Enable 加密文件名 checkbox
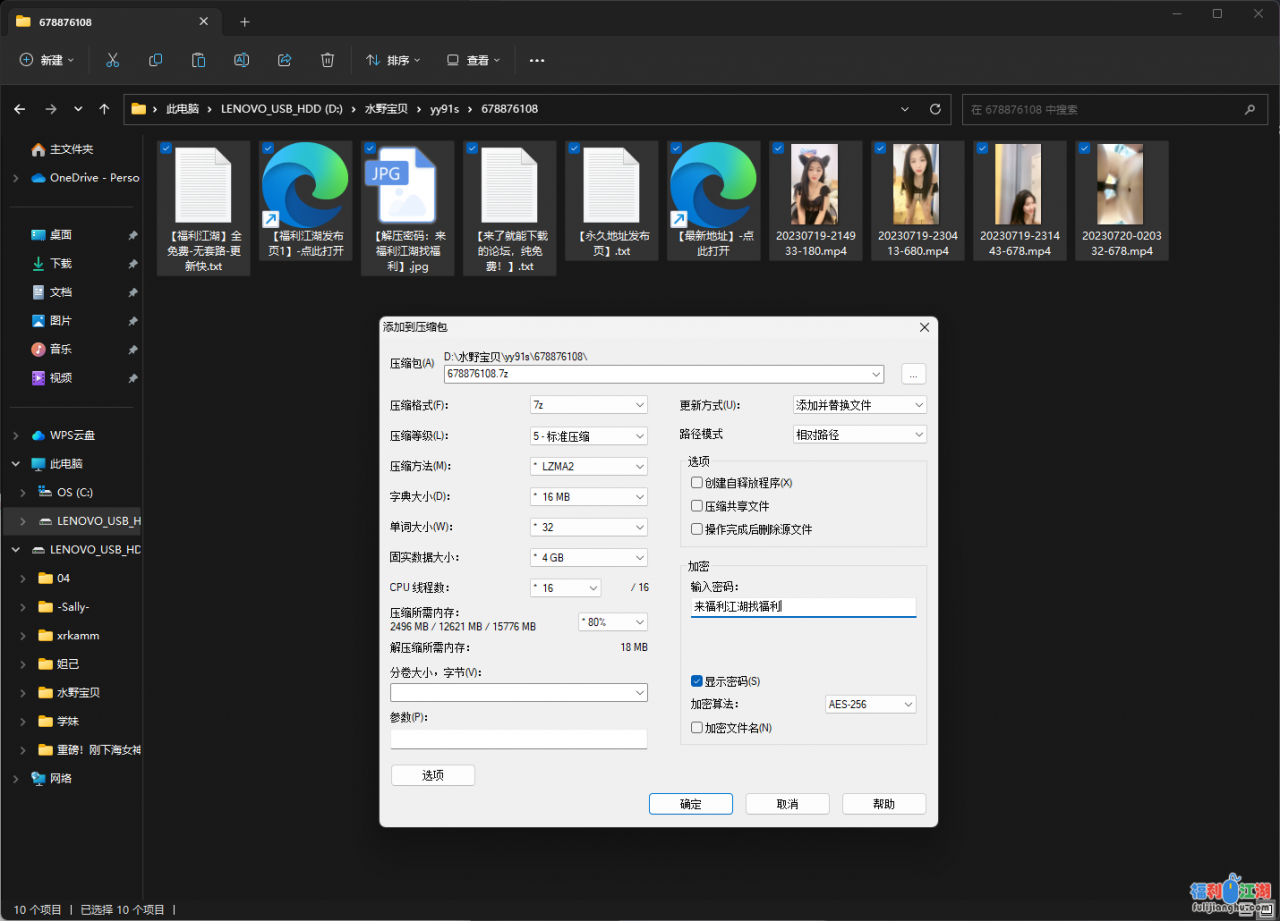Image resolution: width=1280 pixels, height=921 pixels. tap(697, 728)
